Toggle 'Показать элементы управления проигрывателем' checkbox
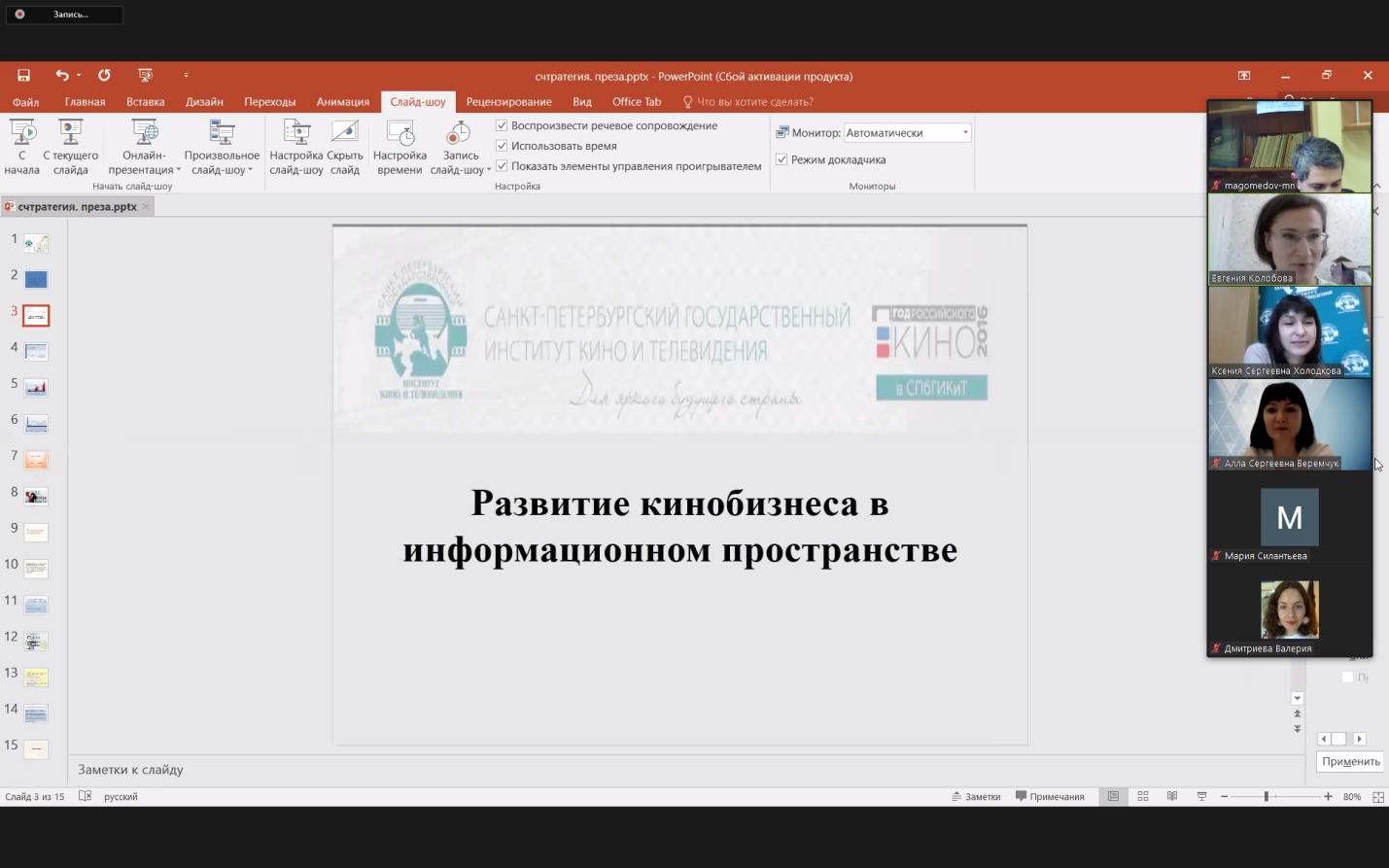The width and height of the screenshot is (1389, 868). click(502, 166)
